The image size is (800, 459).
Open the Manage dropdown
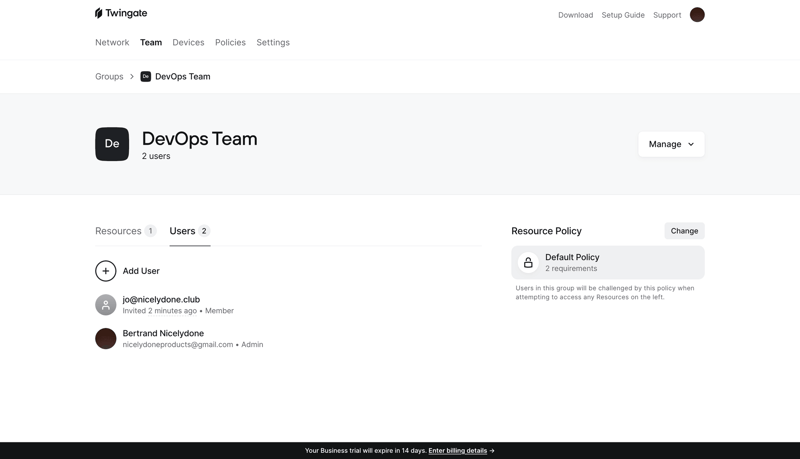pyautogui.click(x=671, y=144)
